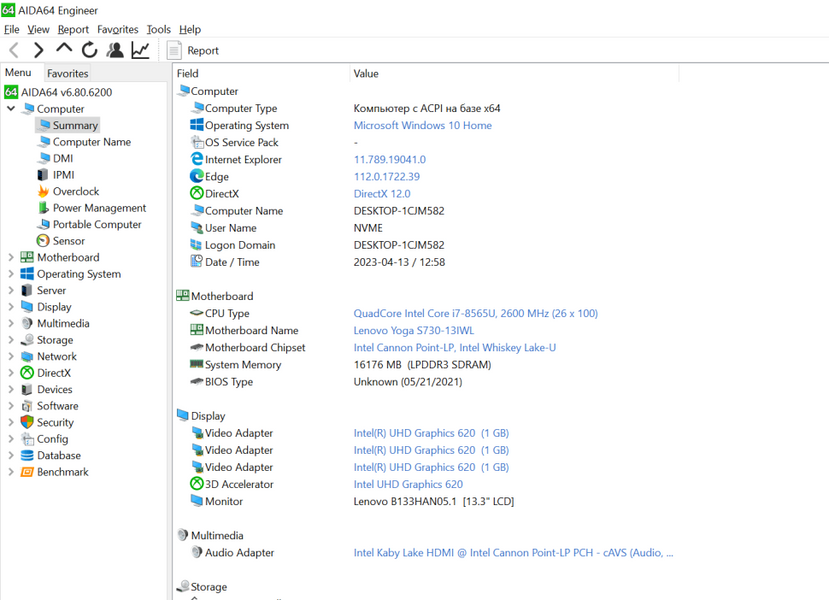Viewport: 829px width, 600px height.
Task: Expand the Security tree node
Action: point(11,422)
